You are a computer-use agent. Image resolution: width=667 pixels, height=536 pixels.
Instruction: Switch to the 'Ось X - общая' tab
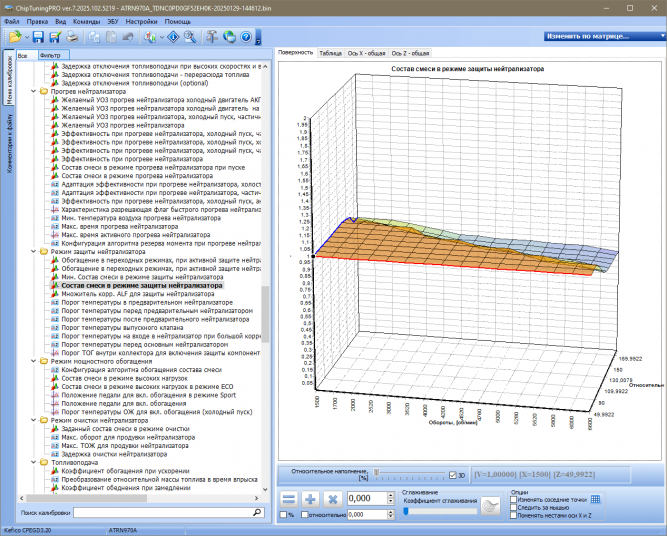[366, 53]
